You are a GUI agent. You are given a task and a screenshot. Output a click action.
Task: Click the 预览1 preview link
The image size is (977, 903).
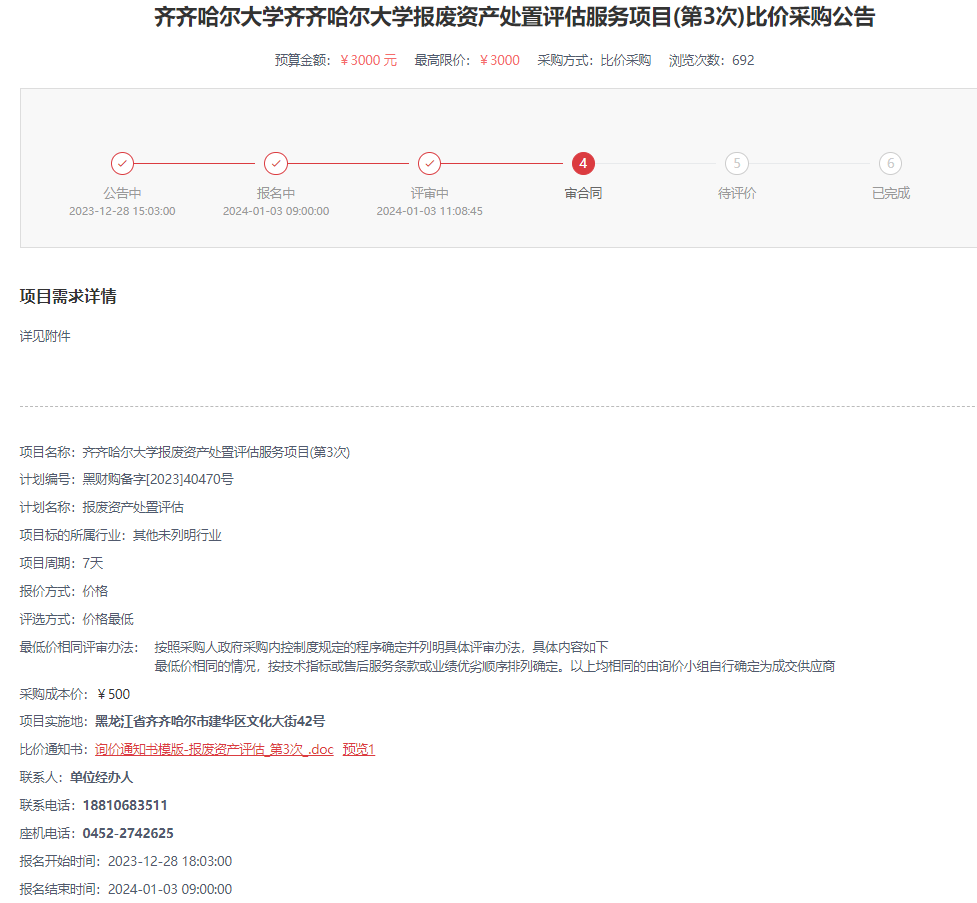[x=359, y=749]
